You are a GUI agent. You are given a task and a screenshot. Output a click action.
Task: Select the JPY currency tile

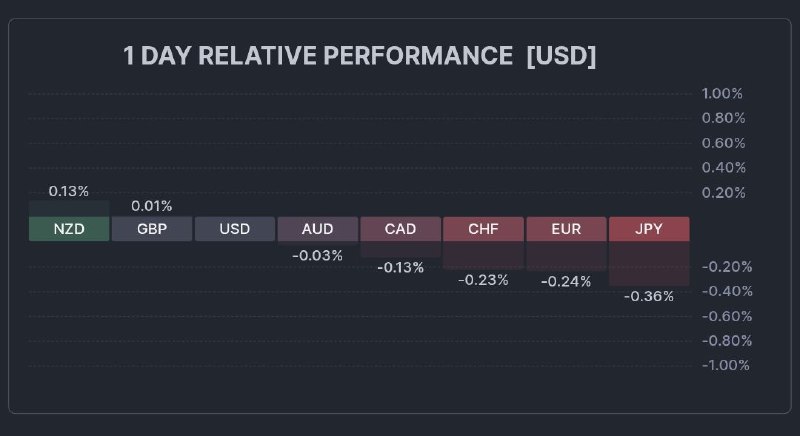tap(649, 229)
